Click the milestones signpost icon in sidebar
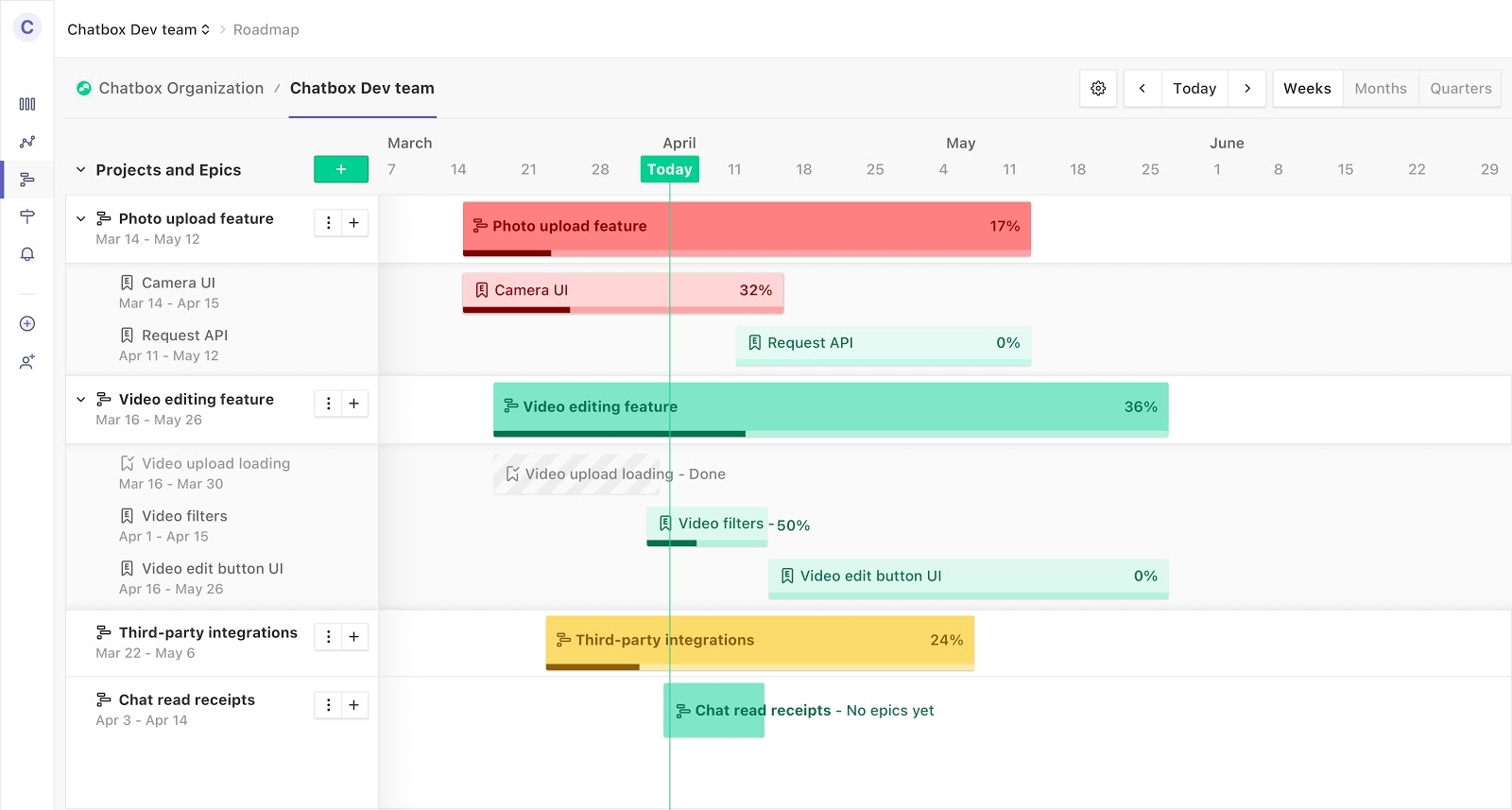Viewport: 1512px width, 810px height. tap(27, 216)
